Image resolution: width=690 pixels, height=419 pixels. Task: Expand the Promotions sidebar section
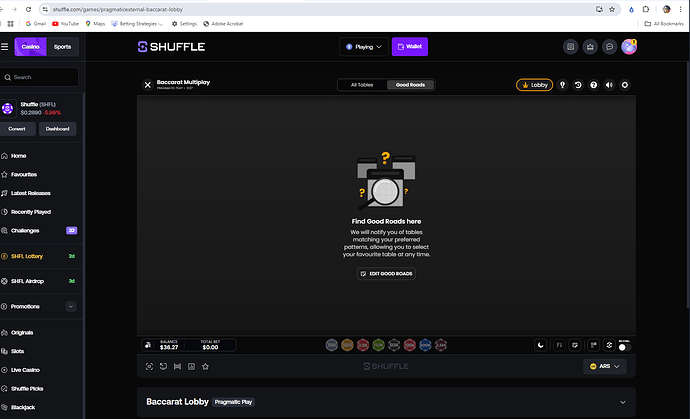(70, 306)
